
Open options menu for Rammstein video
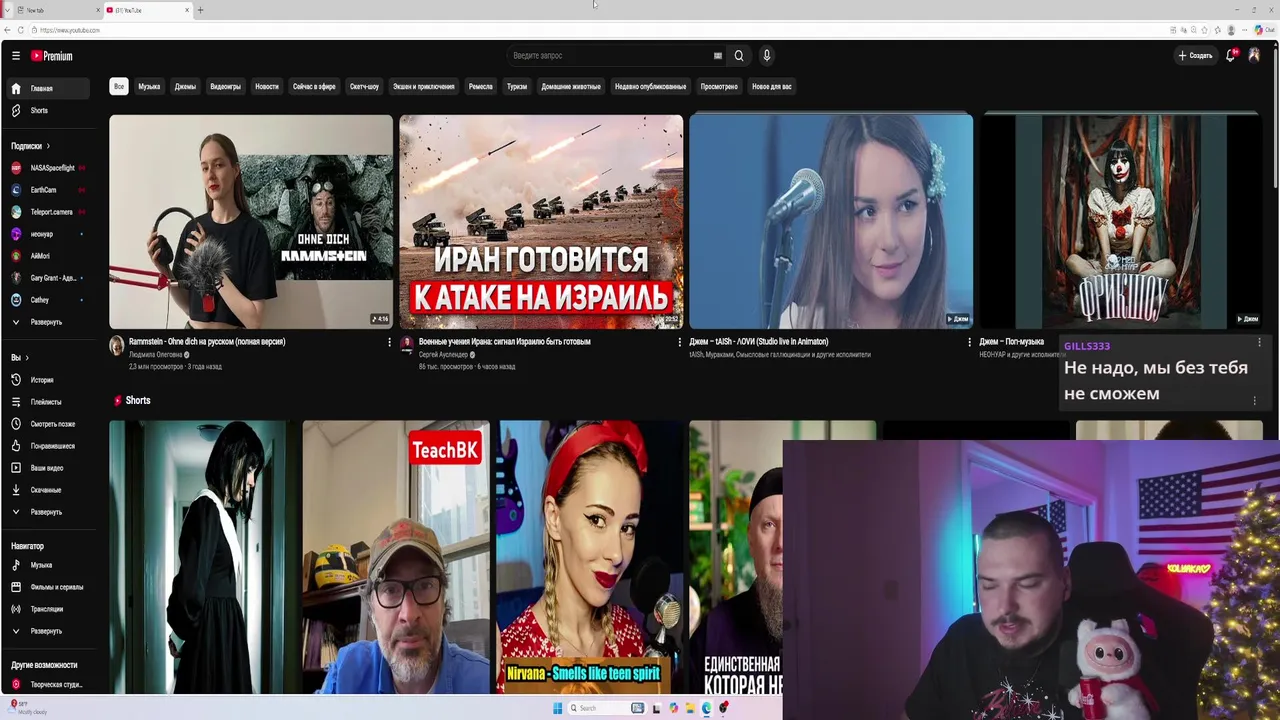[389, 342]
